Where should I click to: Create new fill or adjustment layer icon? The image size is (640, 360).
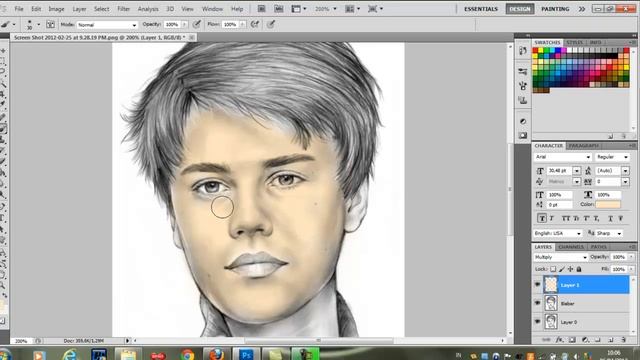[x=585, y=340]
